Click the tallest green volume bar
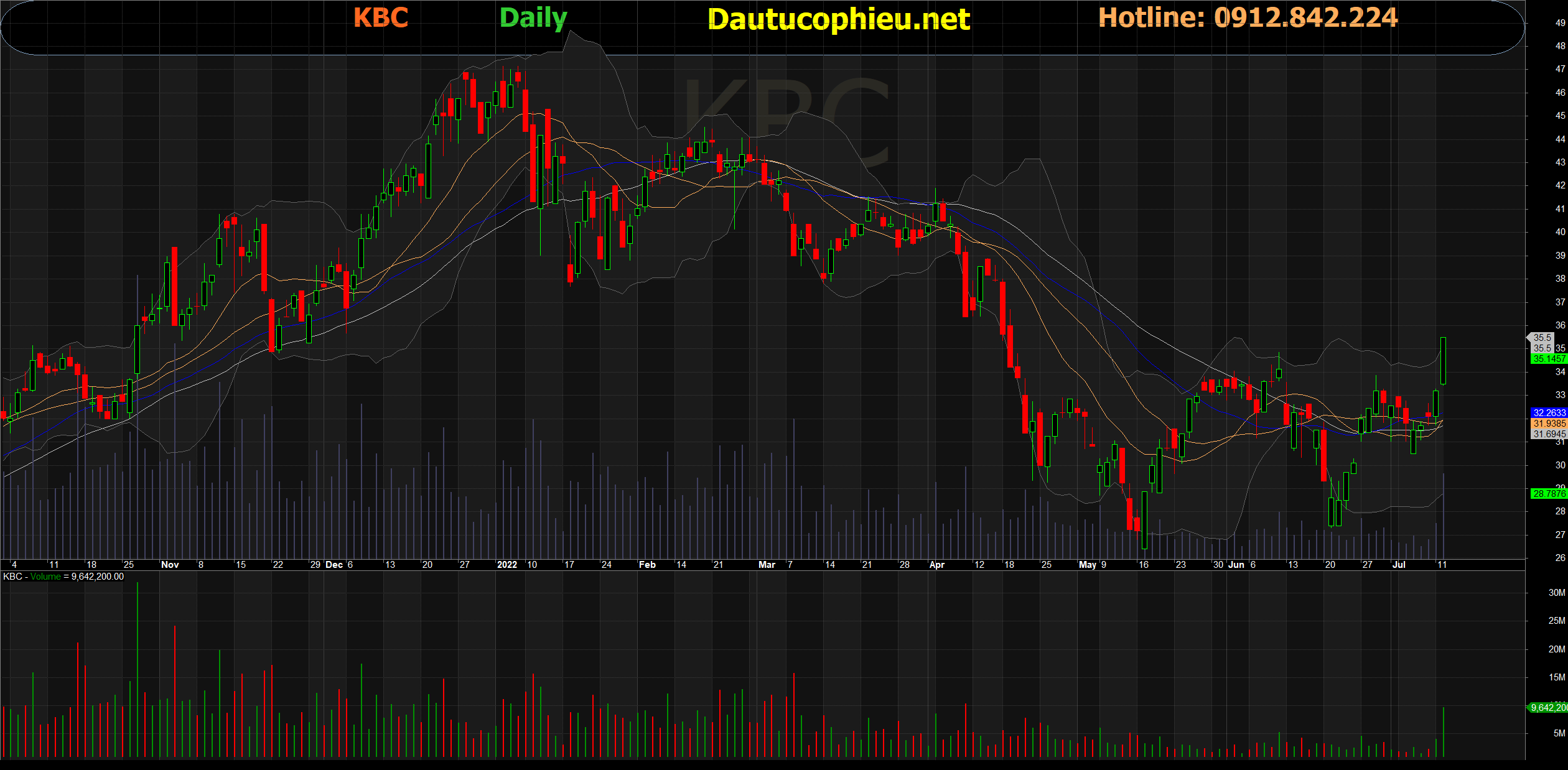This screenshot has width=1568, height=770. (138, 669)
